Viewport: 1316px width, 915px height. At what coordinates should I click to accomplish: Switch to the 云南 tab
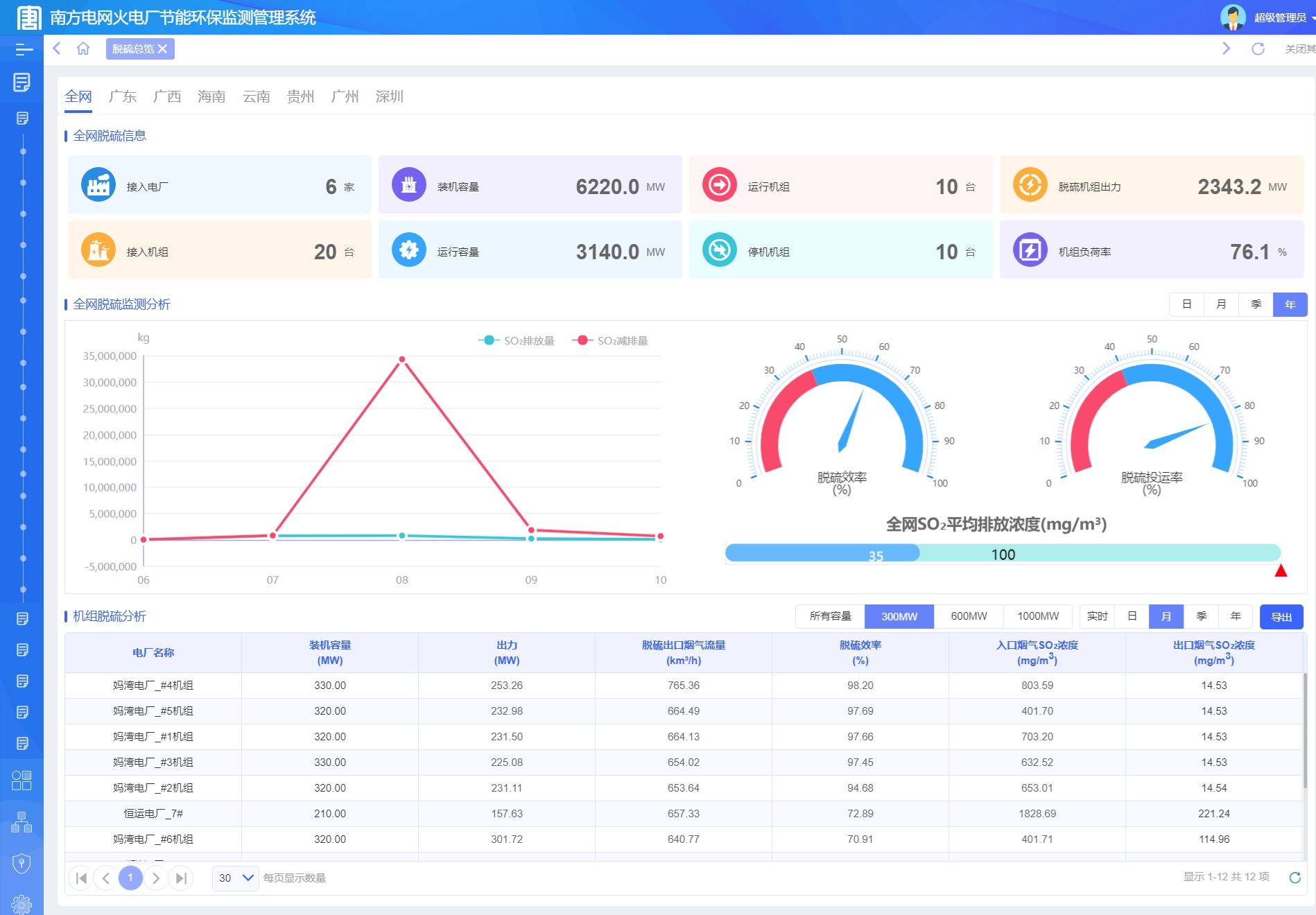click(x=257, y=96)
